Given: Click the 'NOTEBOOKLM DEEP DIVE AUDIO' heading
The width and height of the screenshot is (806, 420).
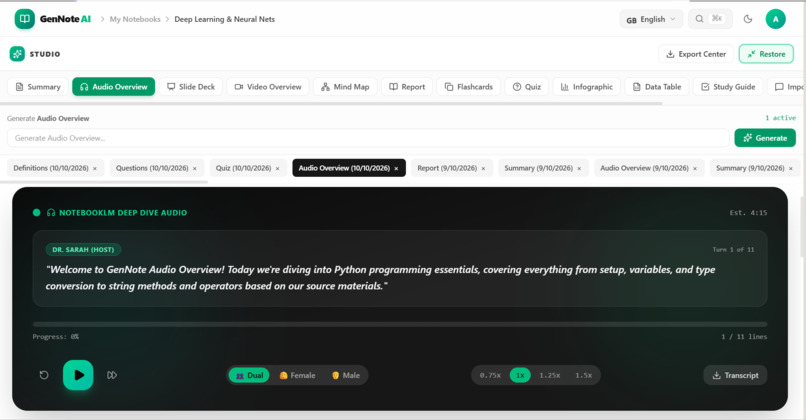Looking at the screenshot, I should (x=123, y=212).
